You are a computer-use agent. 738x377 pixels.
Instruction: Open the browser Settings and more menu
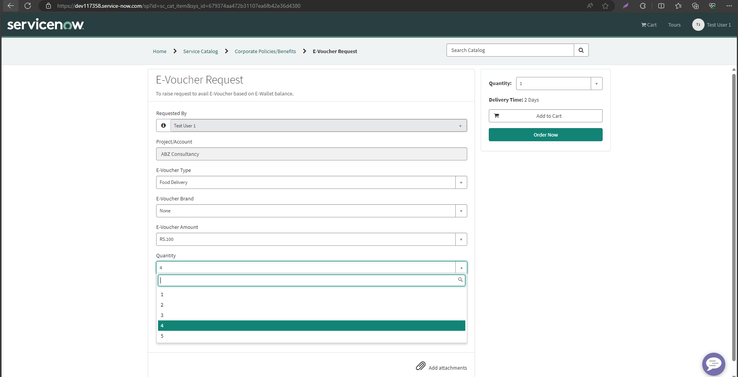729,6
